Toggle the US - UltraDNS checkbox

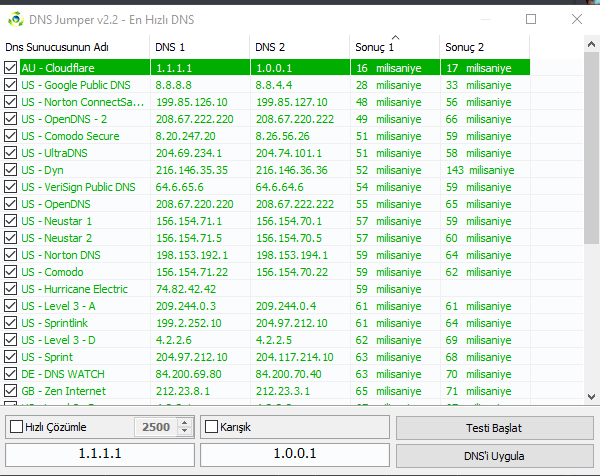coord(10,153)
